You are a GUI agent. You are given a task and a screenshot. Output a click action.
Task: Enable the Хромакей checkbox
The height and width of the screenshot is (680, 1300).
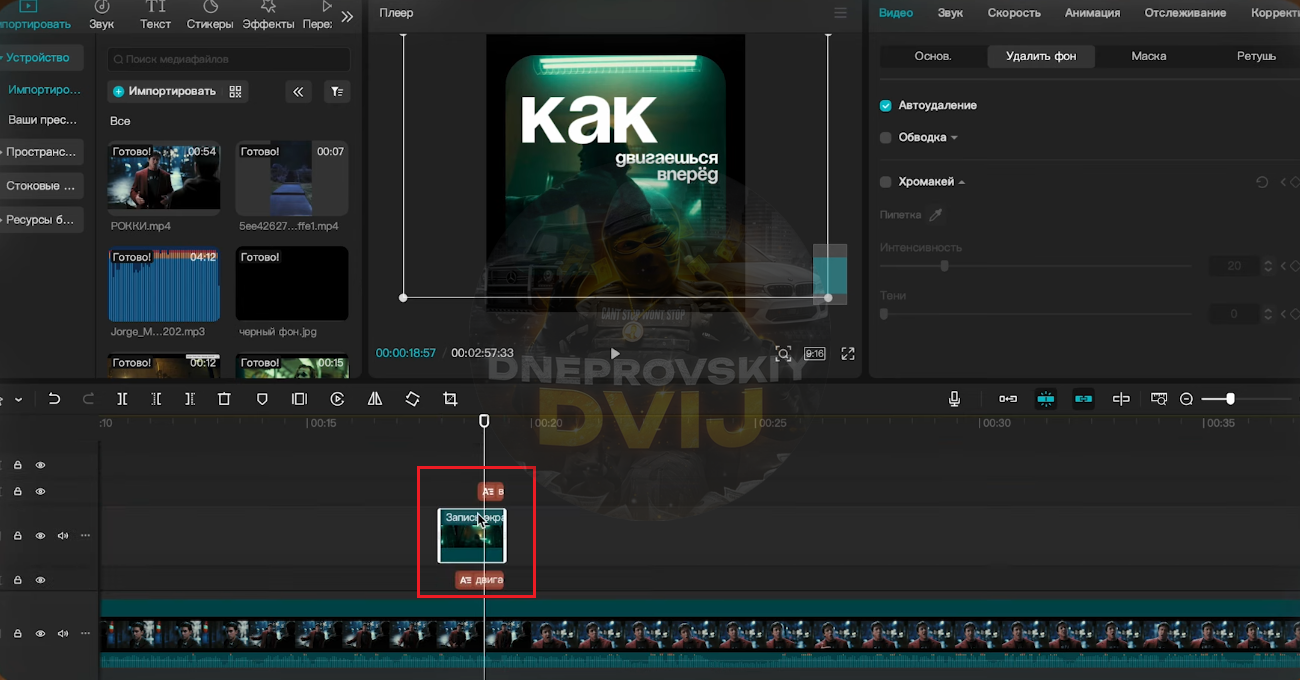pos(885,182)
